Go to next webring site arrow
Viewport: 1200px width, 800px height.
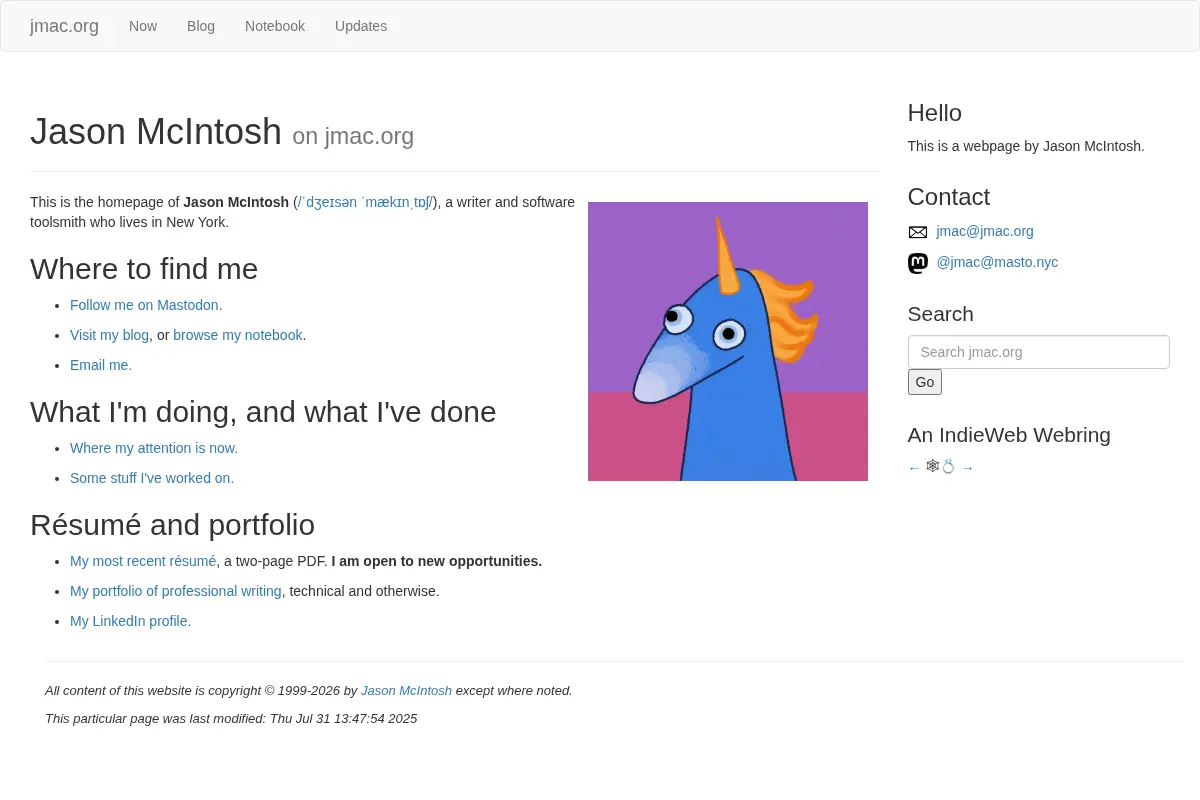[x=967, y=468]
